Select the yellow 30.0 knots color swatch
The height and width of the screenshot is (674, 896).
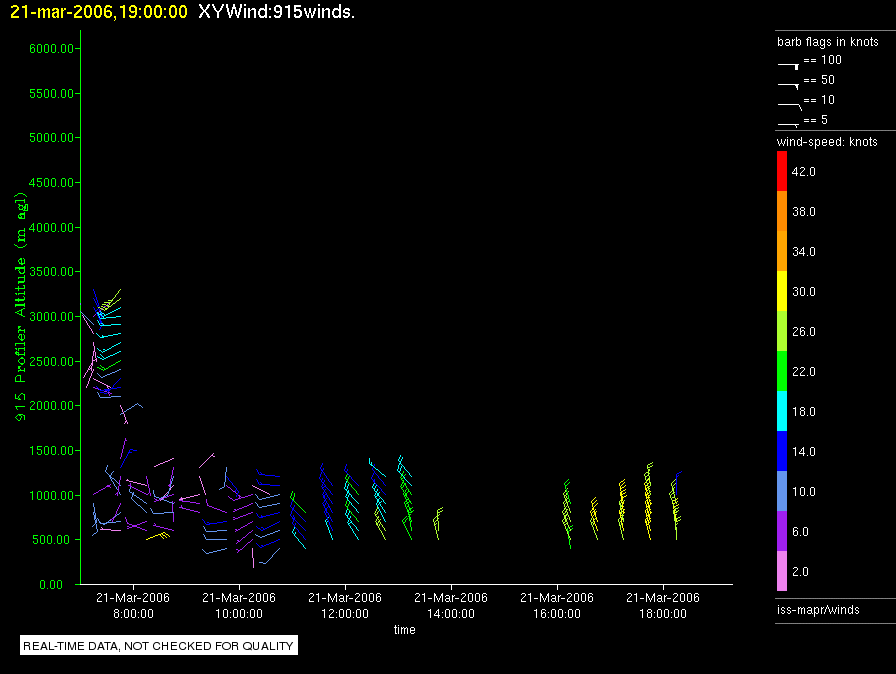[782, 291]
